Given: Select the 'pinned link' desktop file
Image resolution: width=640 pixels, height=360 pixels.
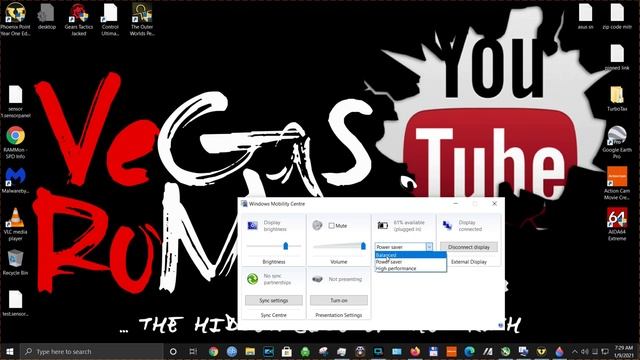Looking at the screenshot, I should (x=617, y=58).
